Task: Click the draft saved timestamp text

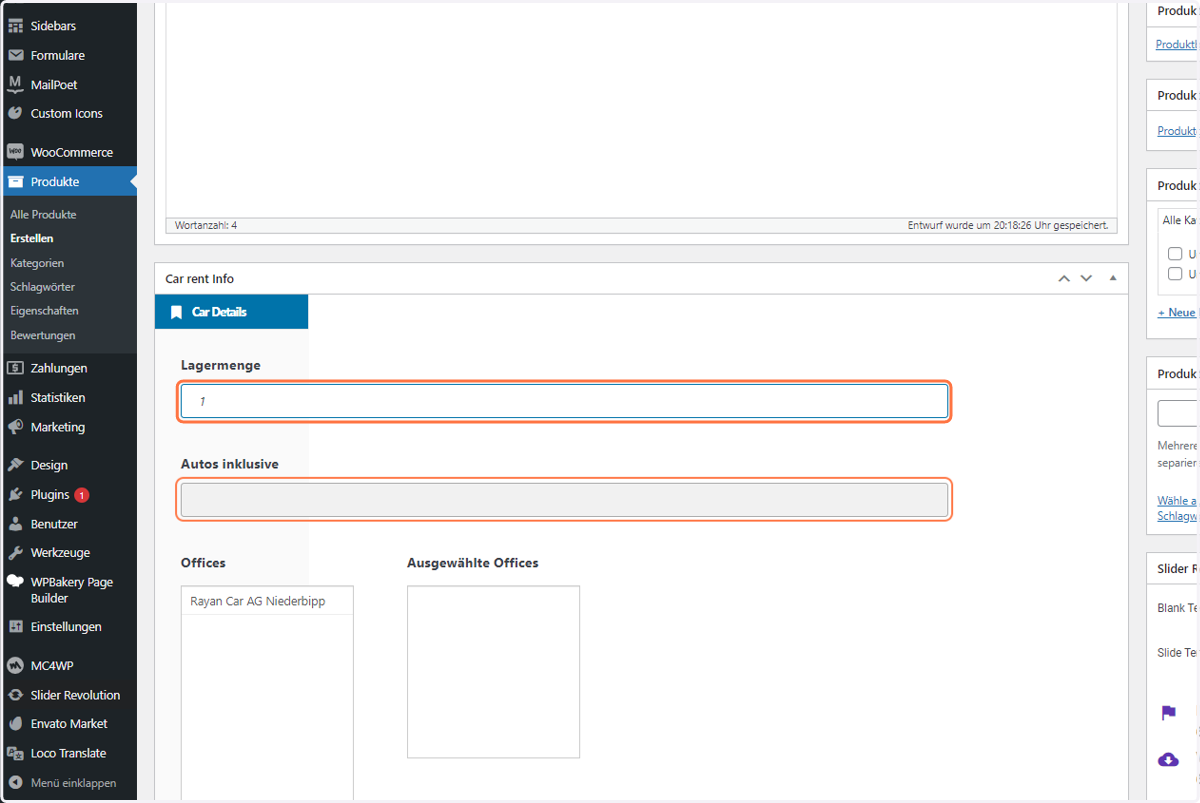Action: pyautogui.click(x=1008, y=225)
